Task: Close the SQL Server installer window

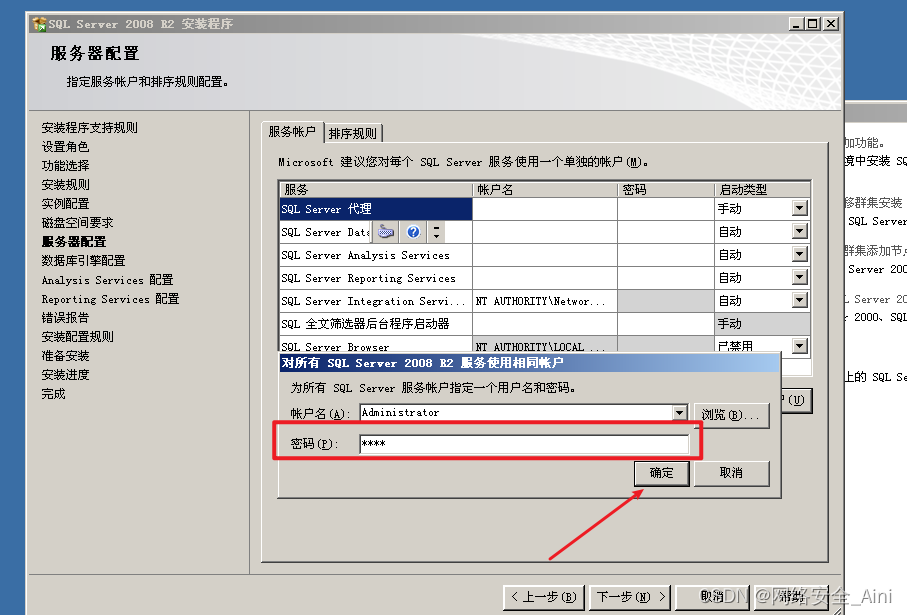Action: coord(831,24)
